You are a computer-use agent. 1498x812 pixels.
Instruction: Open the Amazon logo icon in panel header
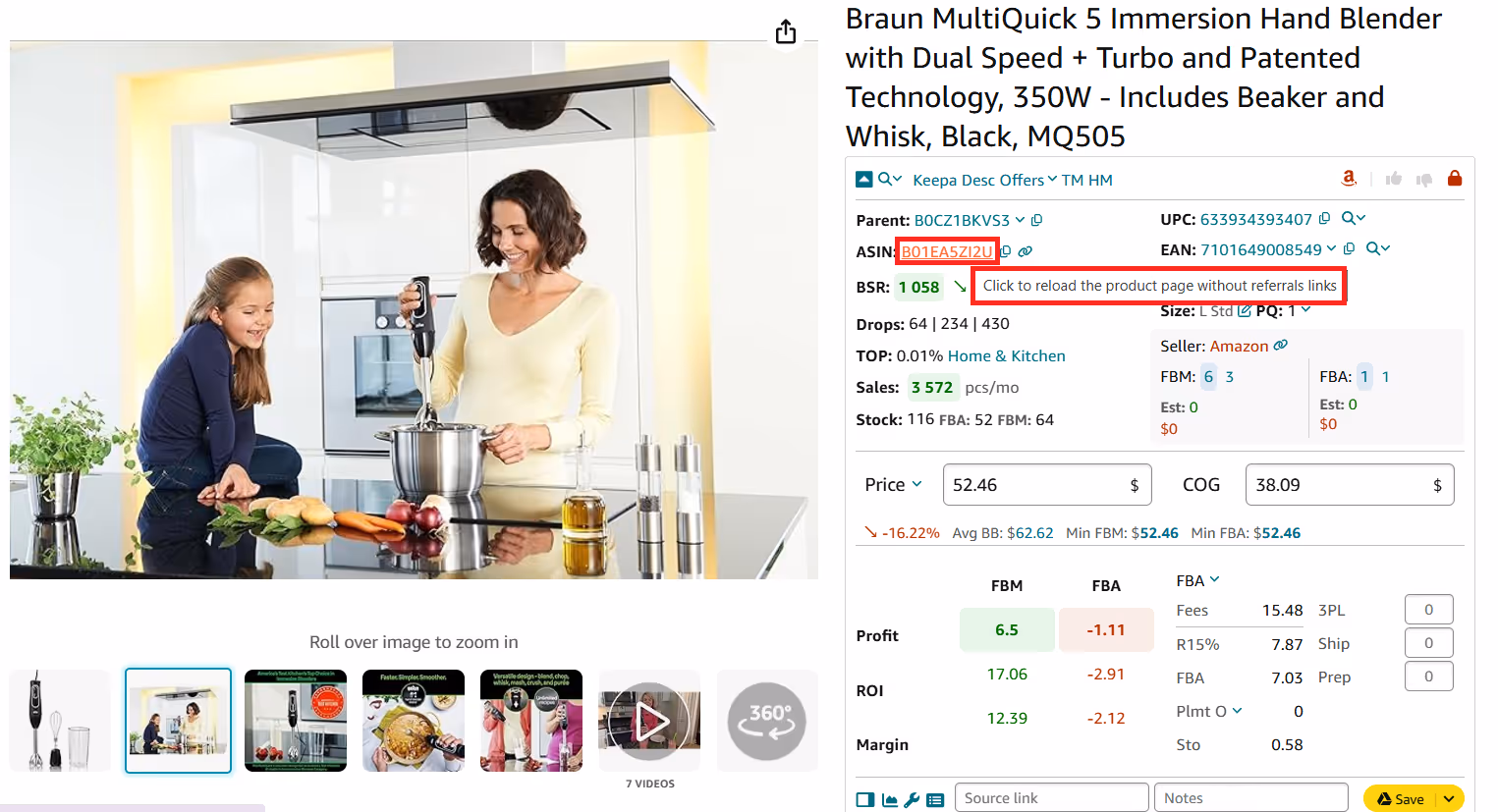(1349, 178)
